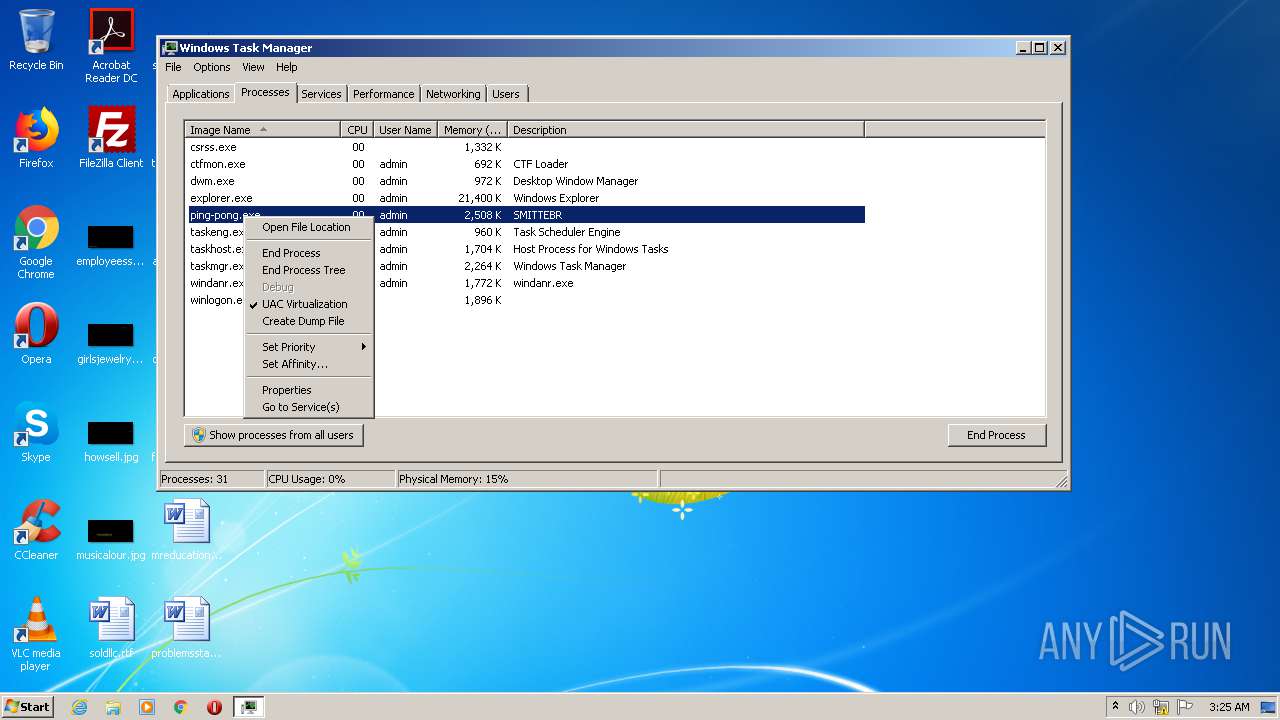Click Task Manager taskbar button
Screen dimensions: 1280x720
click(x=249, y=707)
